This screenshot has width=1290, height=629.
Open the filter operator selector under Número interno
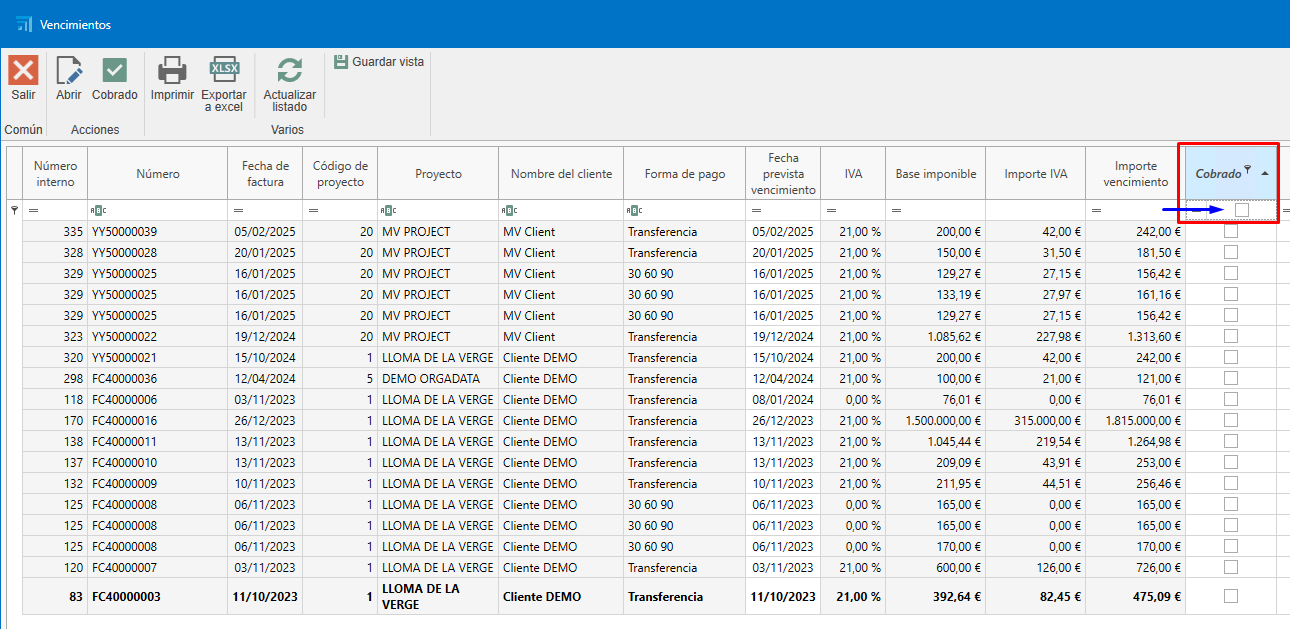click(33, 210)
